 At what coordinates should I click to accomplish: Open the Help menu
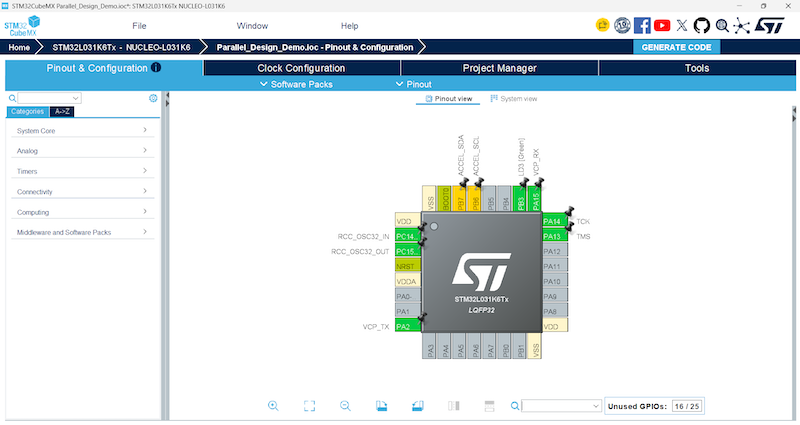pos(349,26)
